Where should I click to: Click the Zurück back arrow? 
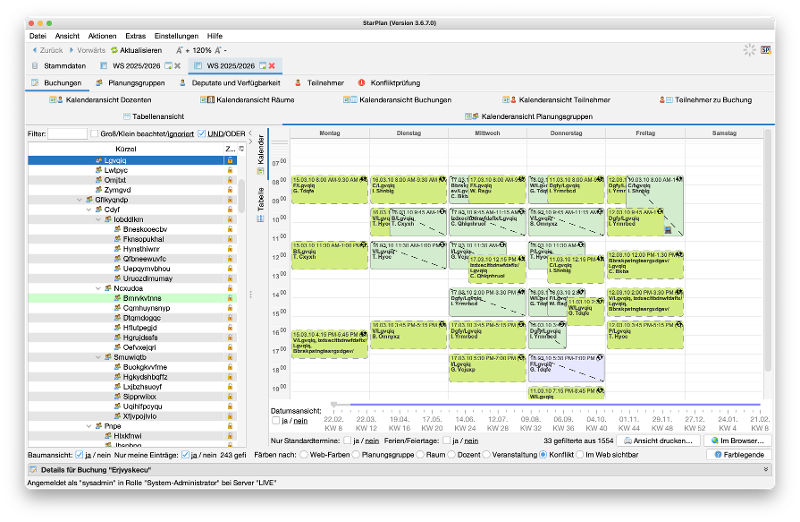36,50
